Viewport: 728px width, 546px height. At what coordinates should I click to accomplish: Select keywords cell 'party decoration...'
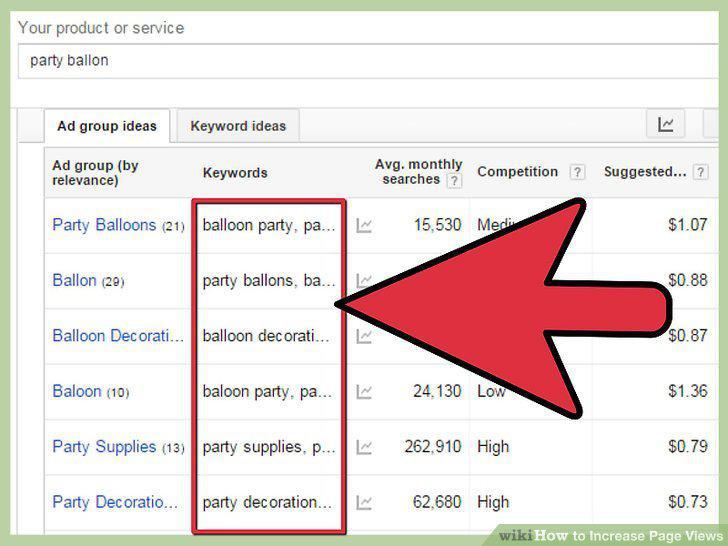coord(267,502)
